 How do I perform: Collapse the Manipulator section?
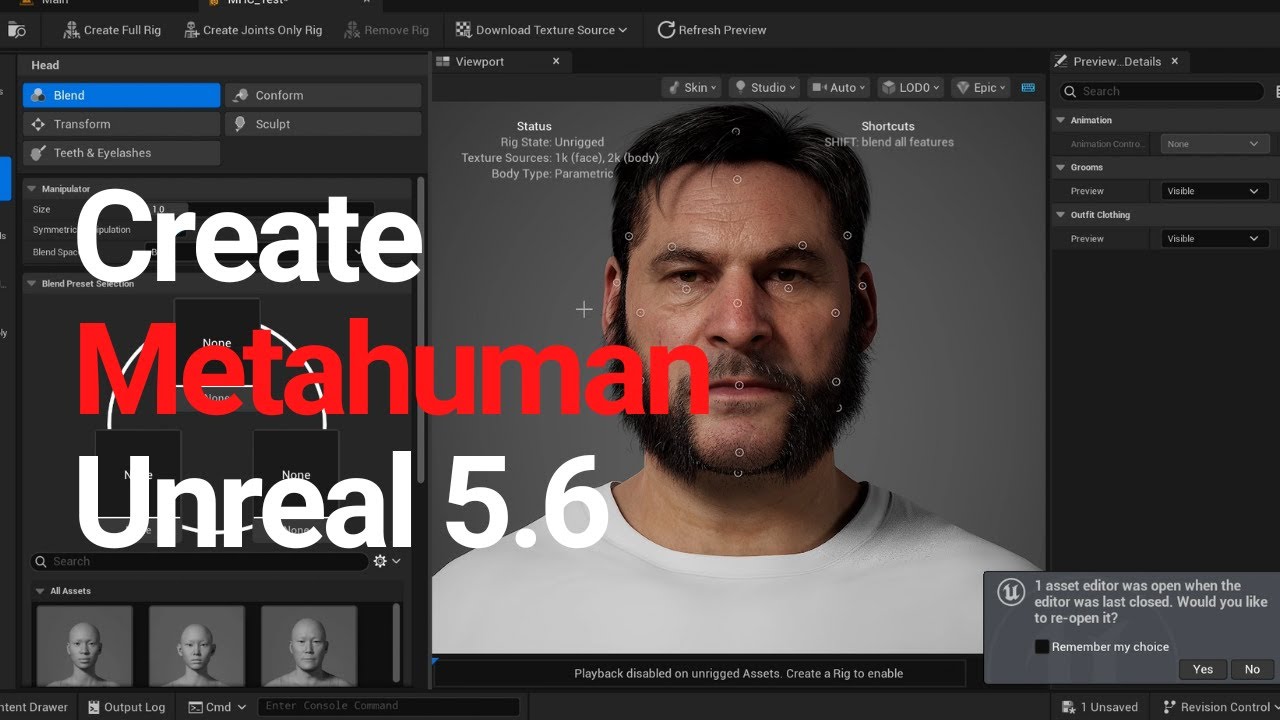point(32,189)
